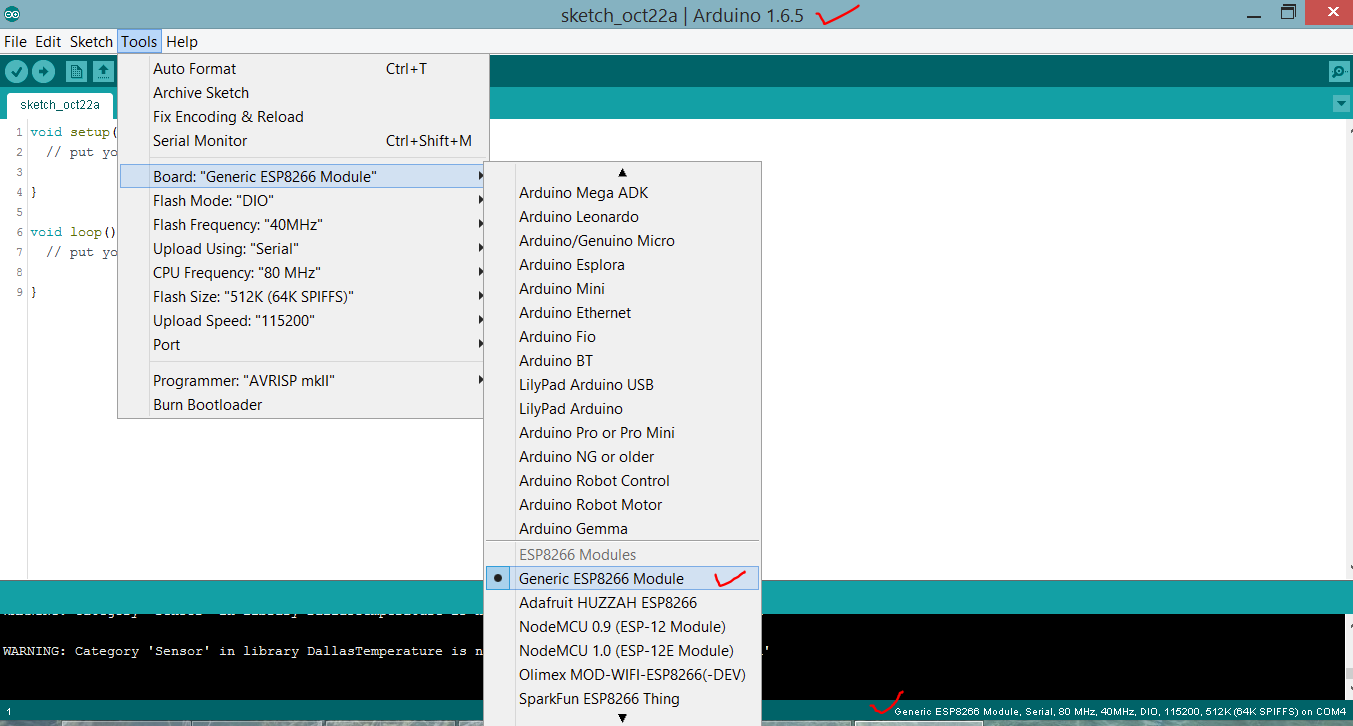Screen dimensions: 1353x726
Task: Open the Edit menu
Action: click(x=48, y=42)
